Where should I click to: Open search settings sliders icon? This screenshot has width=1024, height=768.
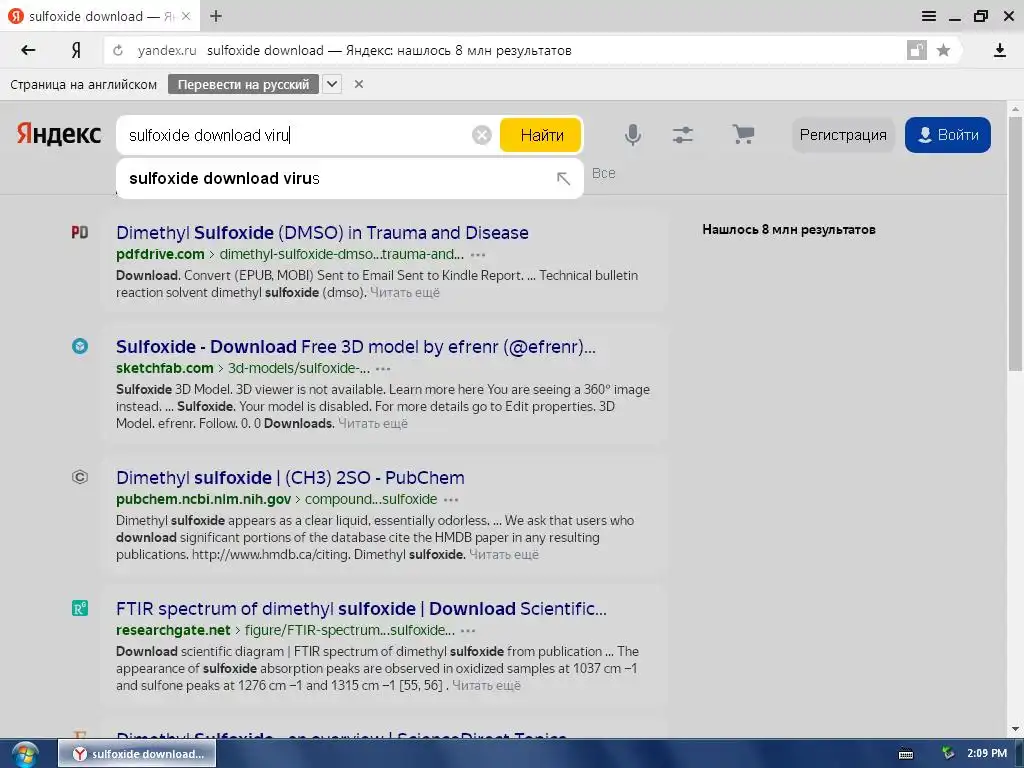683,135
